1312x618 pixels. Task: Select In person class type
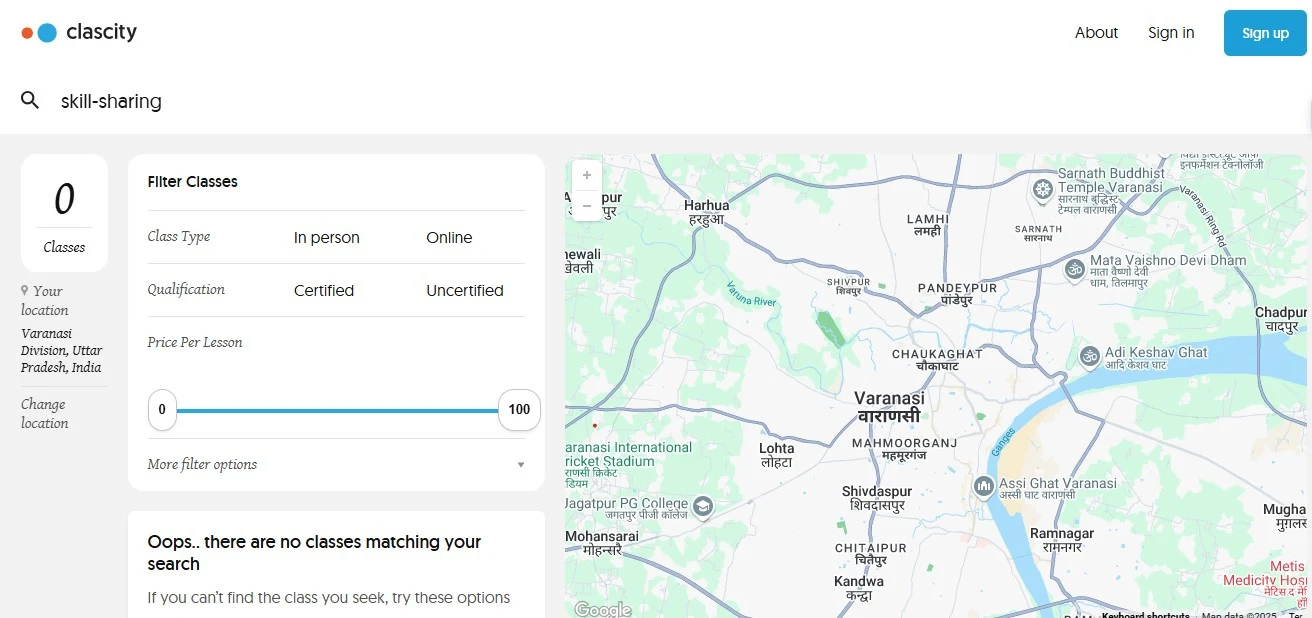(326, 238)
